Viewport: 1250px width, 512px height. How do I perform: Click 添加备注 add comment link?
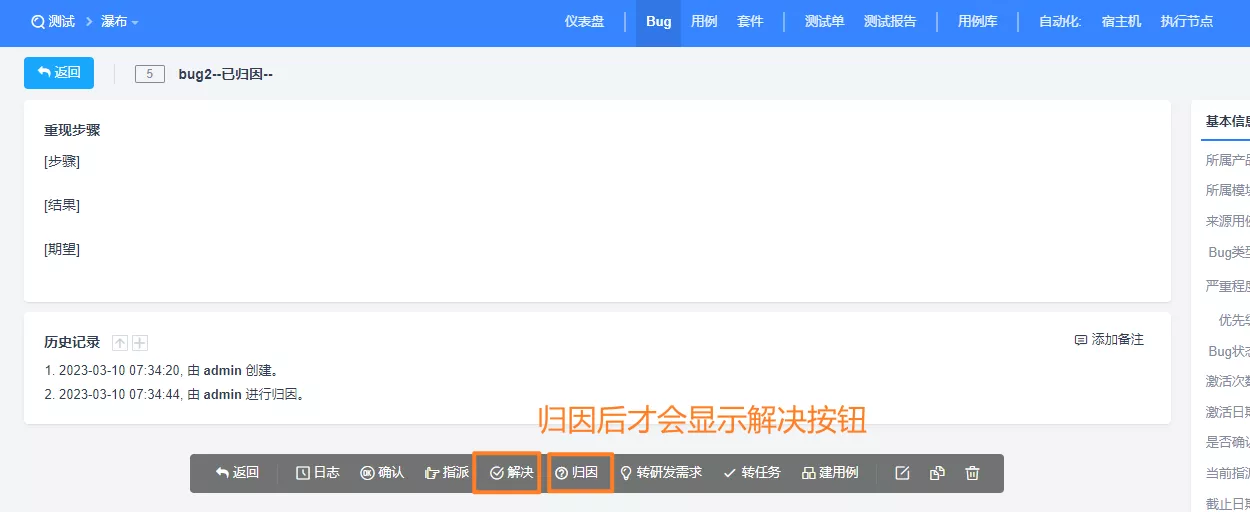(x=1109, y=340)
